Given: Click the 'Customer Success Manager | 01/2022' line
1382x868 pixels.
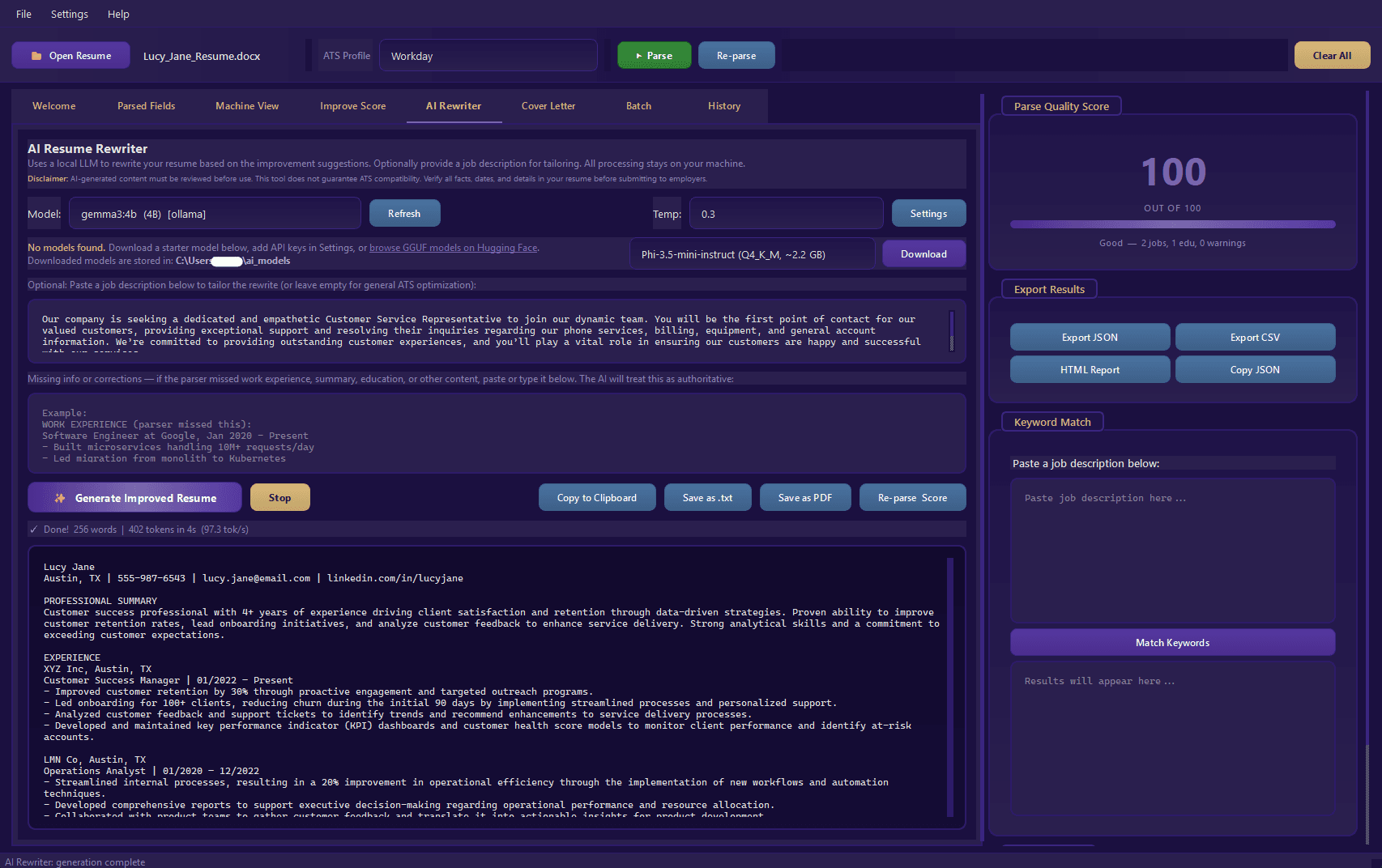Looking at the screenshot, I should 168,680.
